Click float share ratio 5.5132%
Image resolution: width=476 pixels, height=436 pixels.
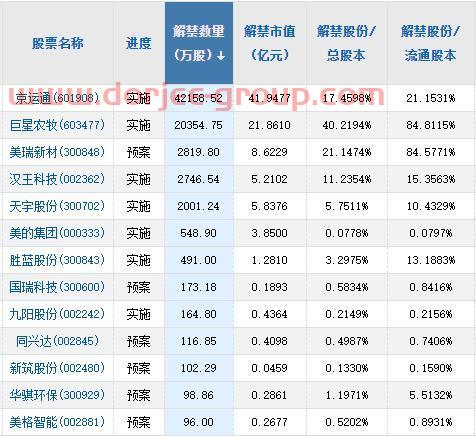pos(431,395)
